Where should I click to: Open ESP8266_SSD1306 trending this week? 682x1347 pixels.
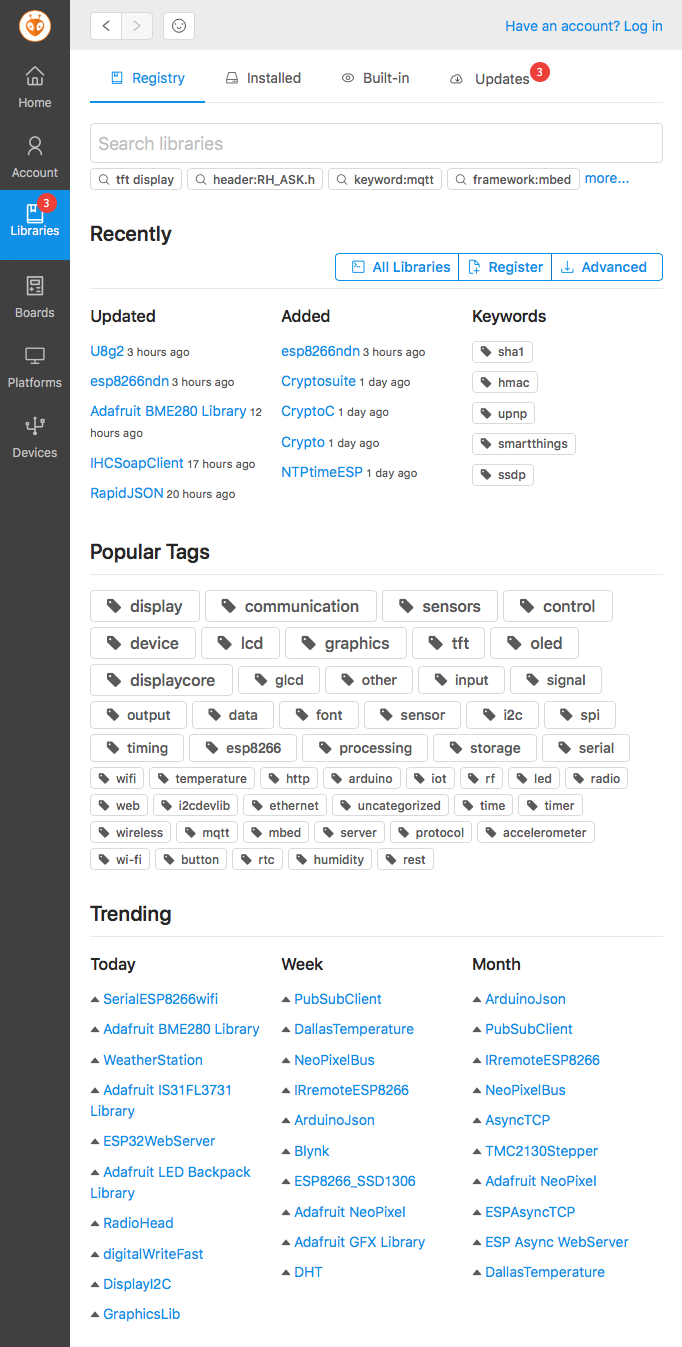coord(355,1181)
